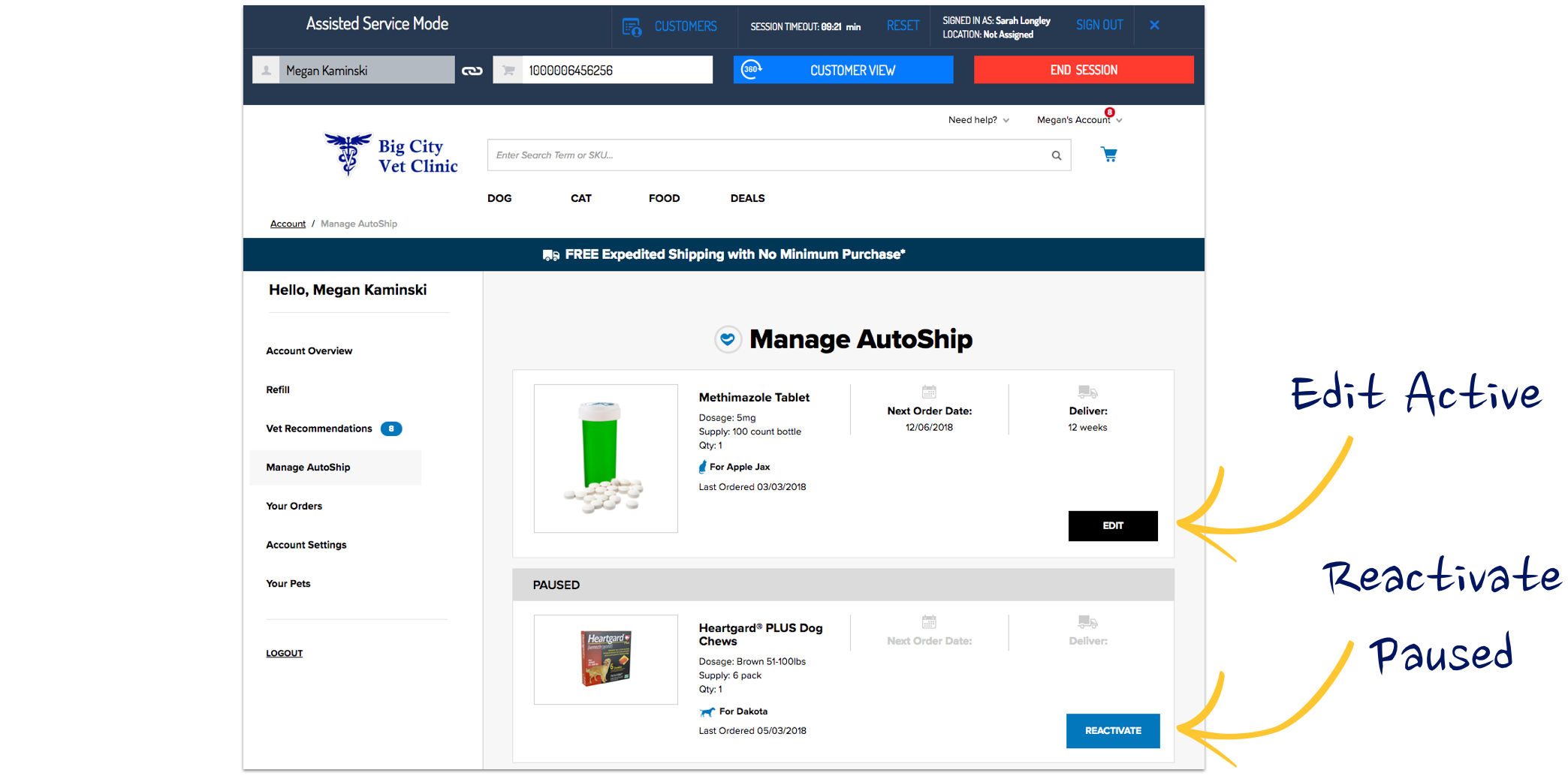The width and height of the screenshot is (1568, 776).
Task: Click the delivery truck icon above 12 weeks
Action: point(1087,392)
